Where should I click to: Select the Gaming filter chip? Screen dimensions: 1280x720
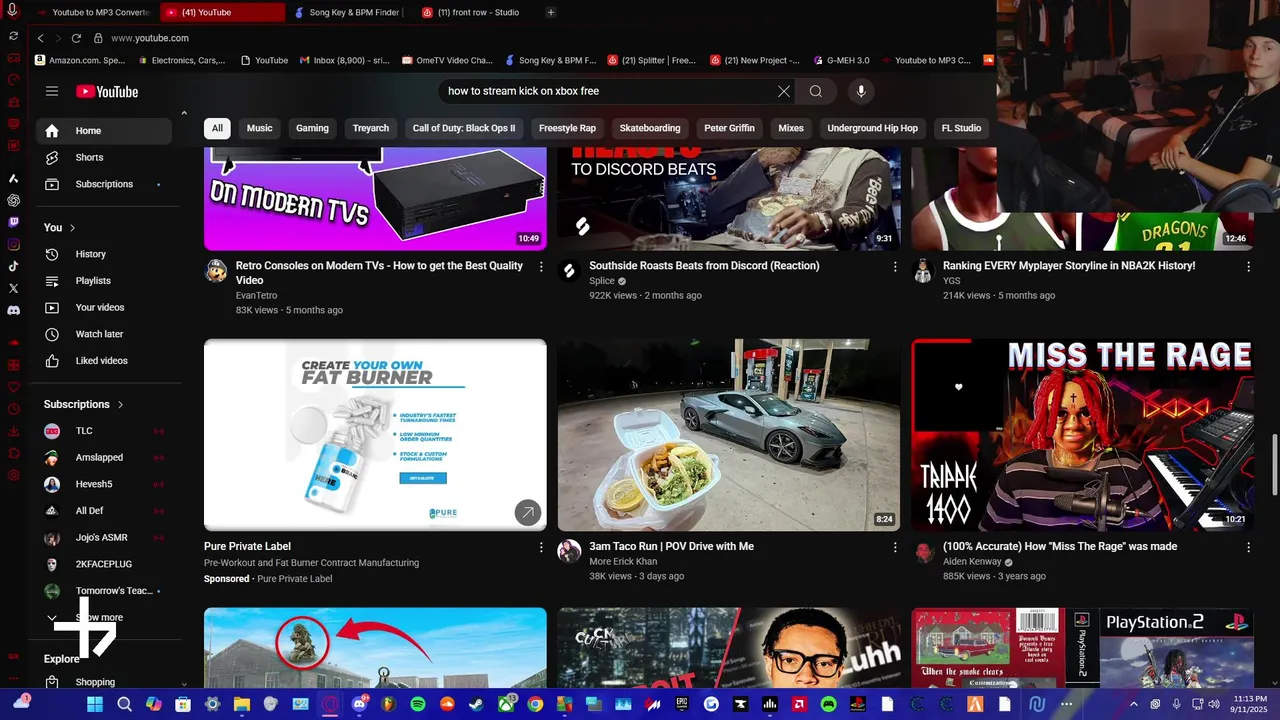[312, 128]
